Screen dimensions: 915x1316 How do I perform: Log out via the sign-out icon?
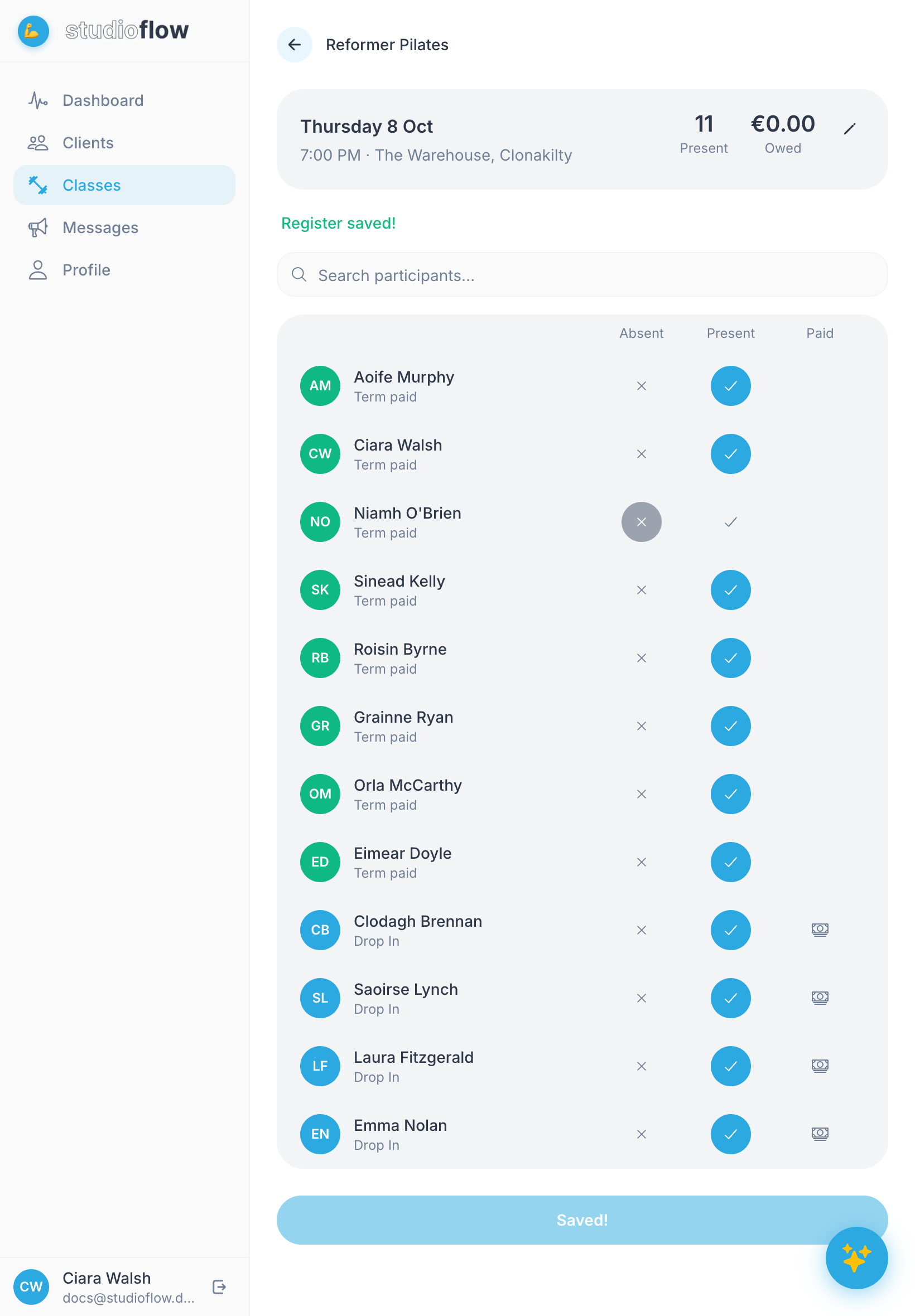[x=219, y=1288]
